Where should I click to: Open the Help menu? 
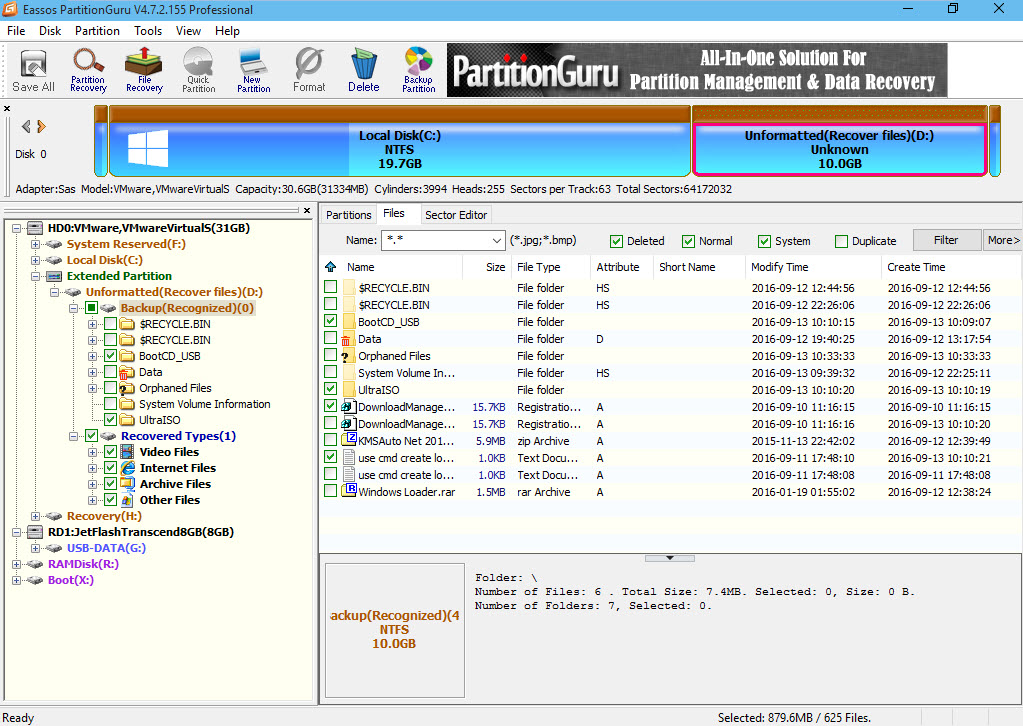click(x=227, y=31)
